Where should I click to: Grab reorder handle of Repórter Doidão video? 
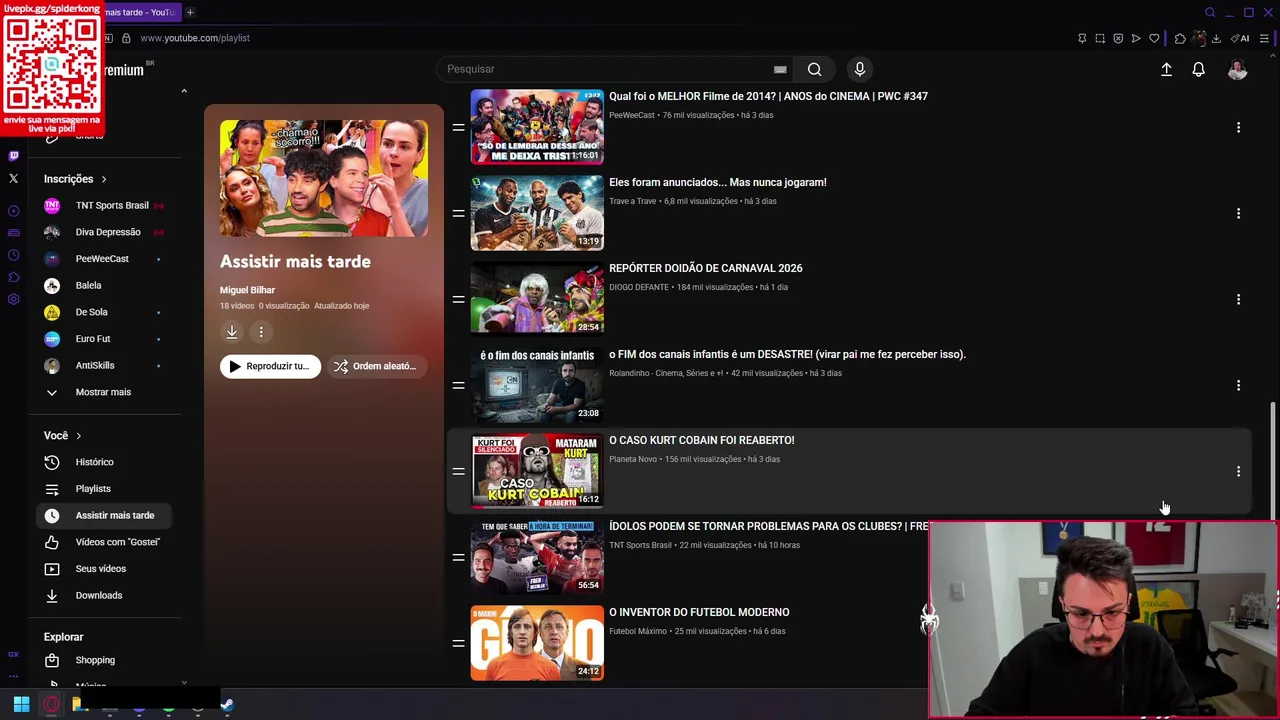(x=458, y=299)
